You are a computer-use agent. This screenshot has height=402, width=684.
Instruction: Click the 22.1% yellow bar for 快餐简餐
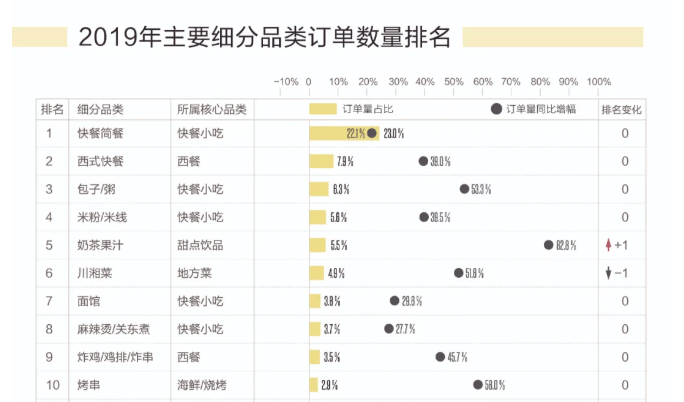tap(344, 133)
